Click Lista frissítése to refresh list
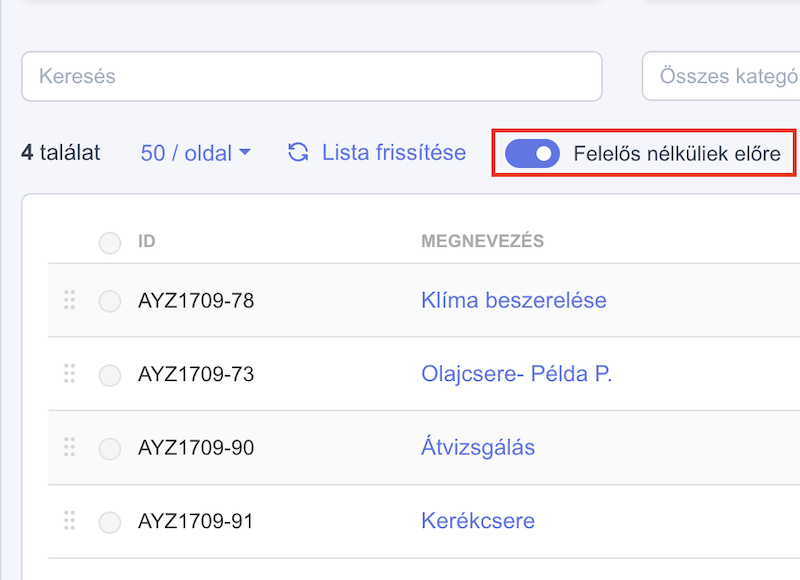The width and height of the screenshot is (800, 580). 394,153
